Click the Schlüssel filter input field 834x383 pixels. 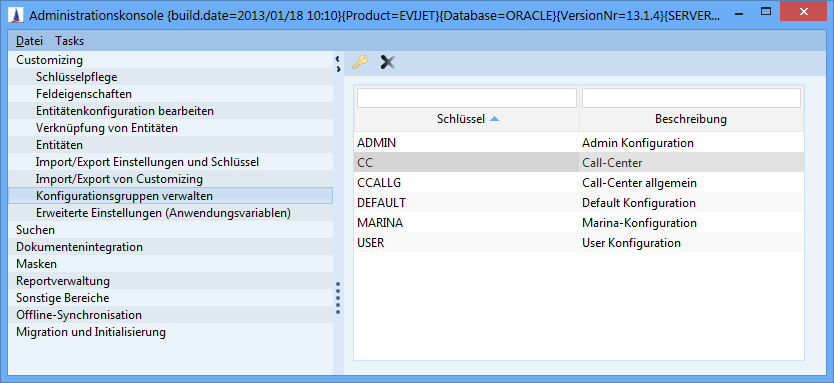click(x=466, y=98)
